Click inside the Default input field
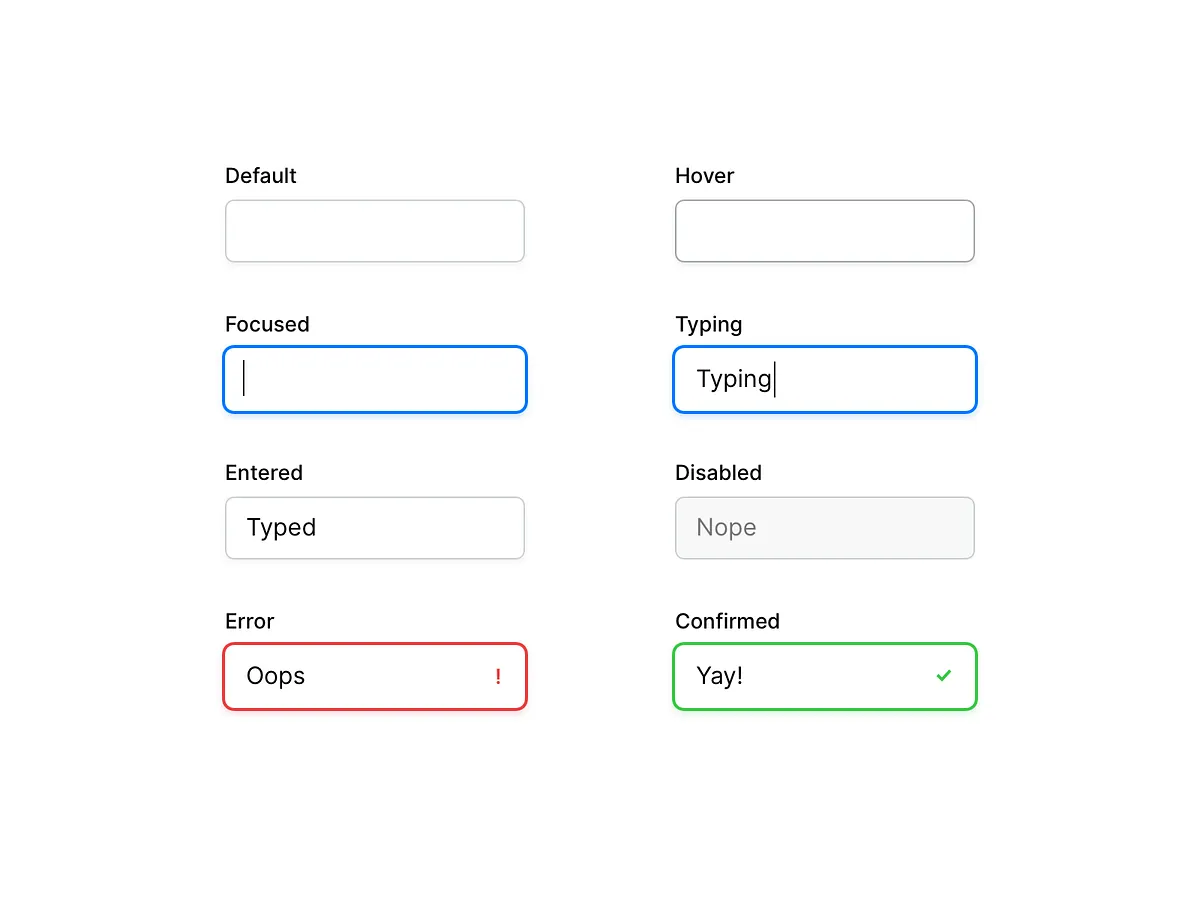 click(x=375, y=231)
